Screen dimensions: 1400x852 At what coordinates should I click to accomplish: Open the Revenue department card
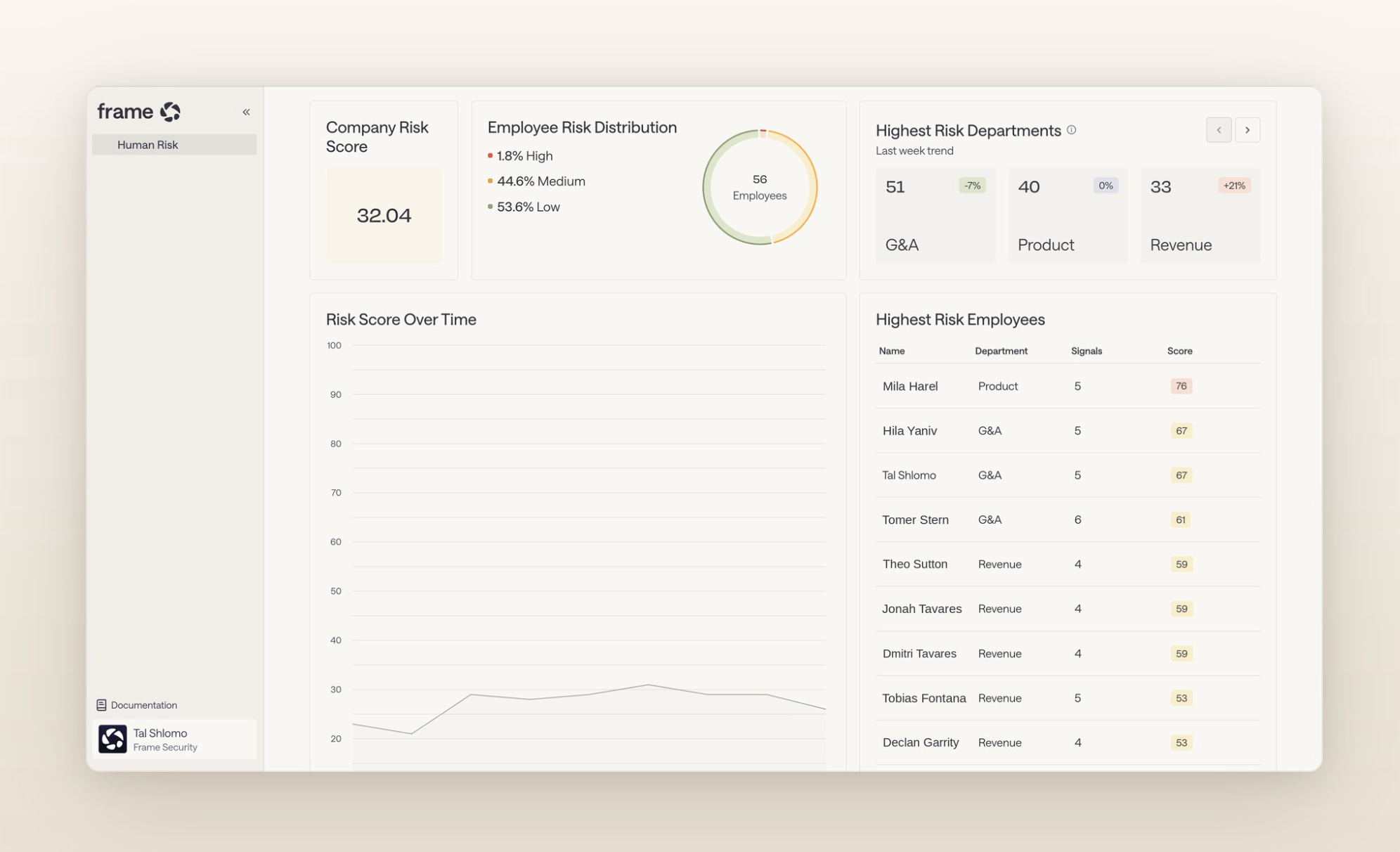click(1200, 215)
